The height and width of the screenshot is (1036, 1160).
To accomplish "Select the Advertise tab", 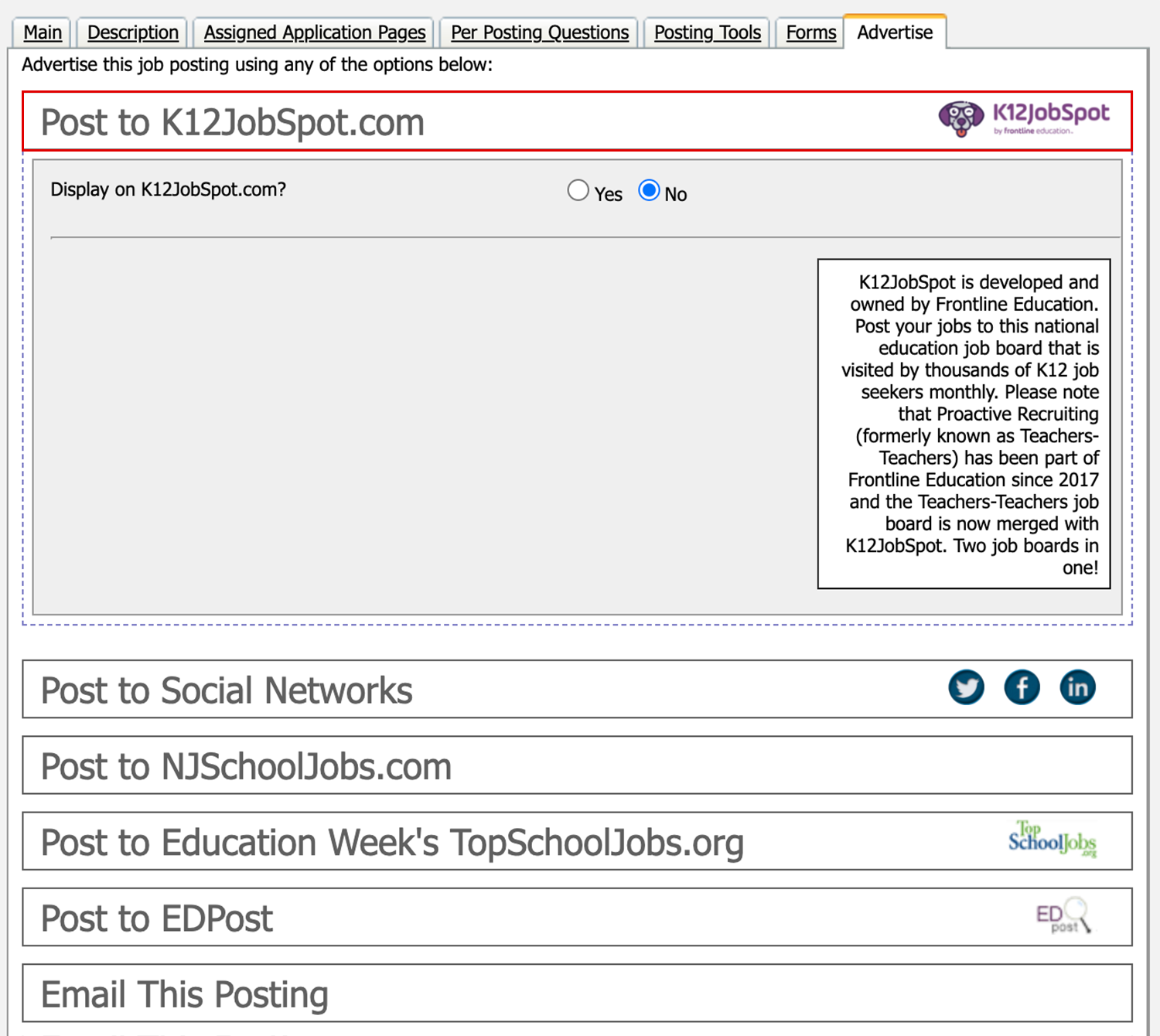I will click(x=895, y=32).
